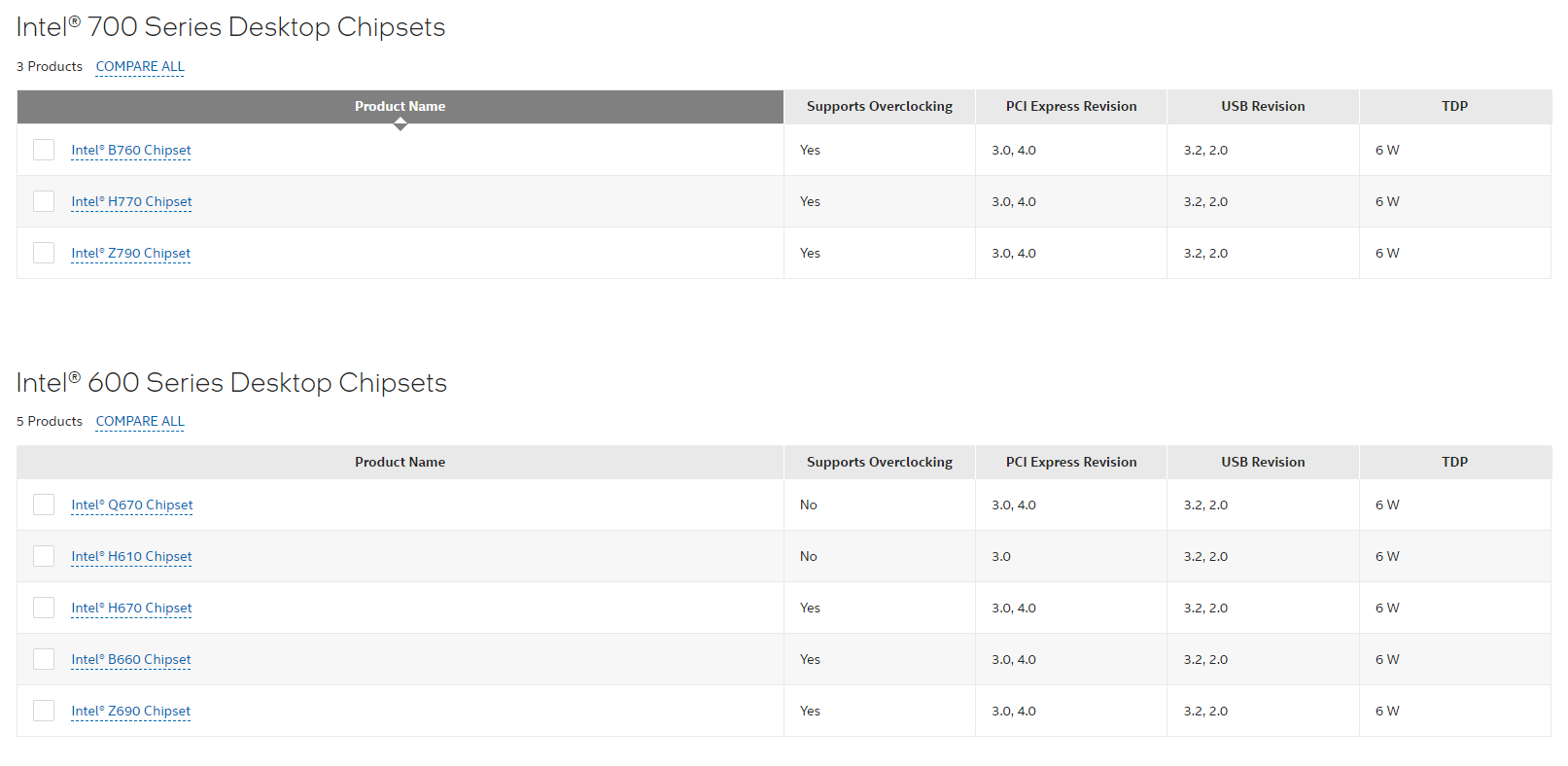Go to Intel Q670 Chipset page

pyautogui.click(x=132, y=505)
